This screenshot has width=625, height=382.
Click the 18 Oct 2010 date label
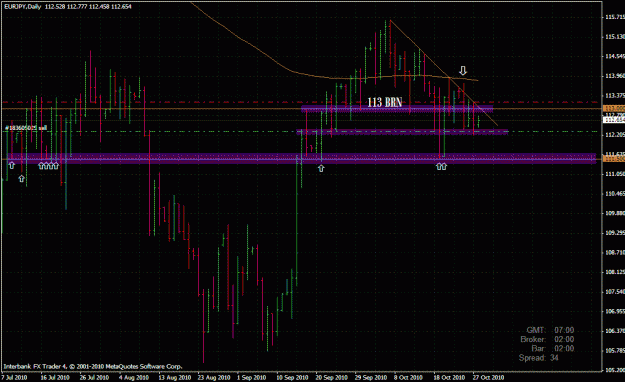pos(449,377)
